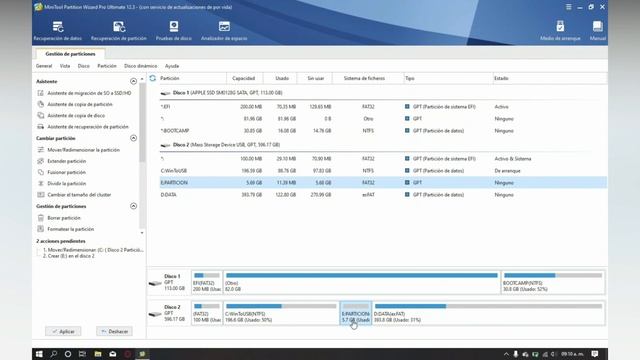Viewport: 640px width, 360px height.
Task: Start the Asistente de copia de partición
Action: pos(75,104)
